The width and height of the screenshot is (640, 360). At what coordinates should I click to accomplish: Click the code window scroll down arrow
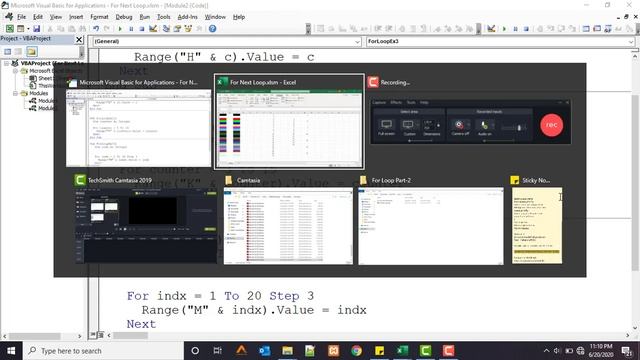[635, 328]
